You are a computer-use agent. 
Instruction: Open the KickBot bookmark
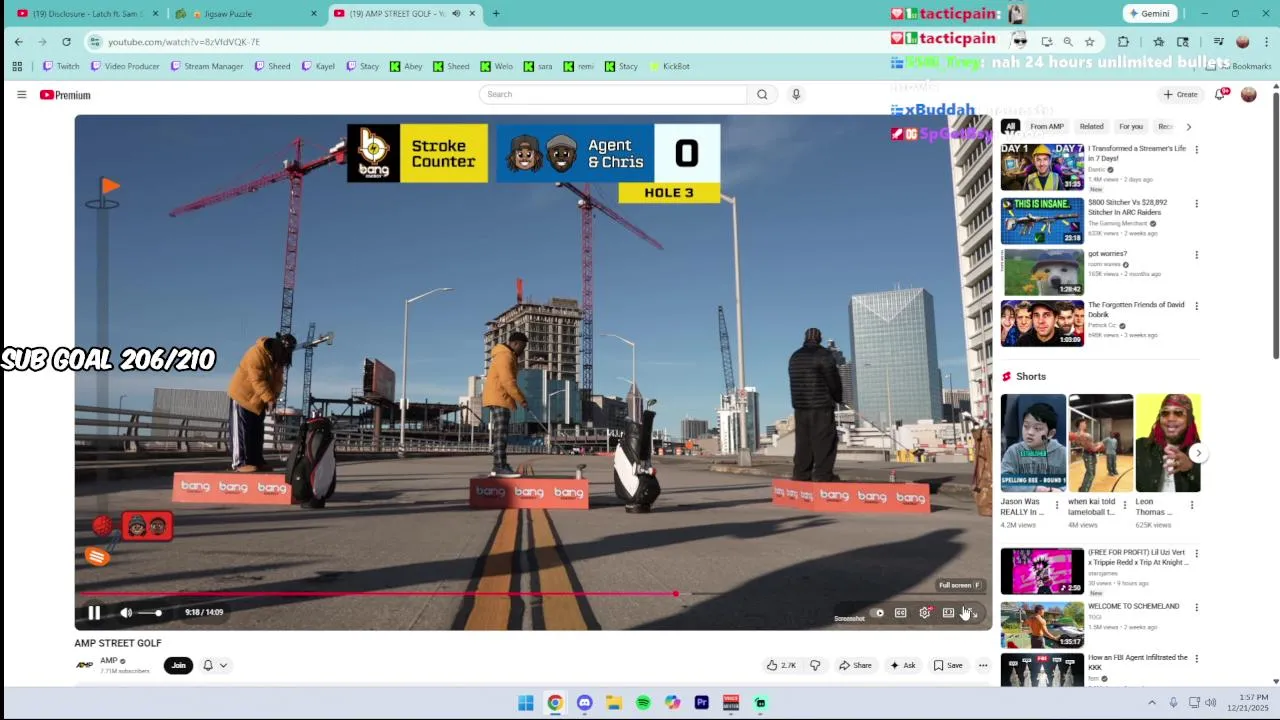pyautogui.click(x=669, y=66)
